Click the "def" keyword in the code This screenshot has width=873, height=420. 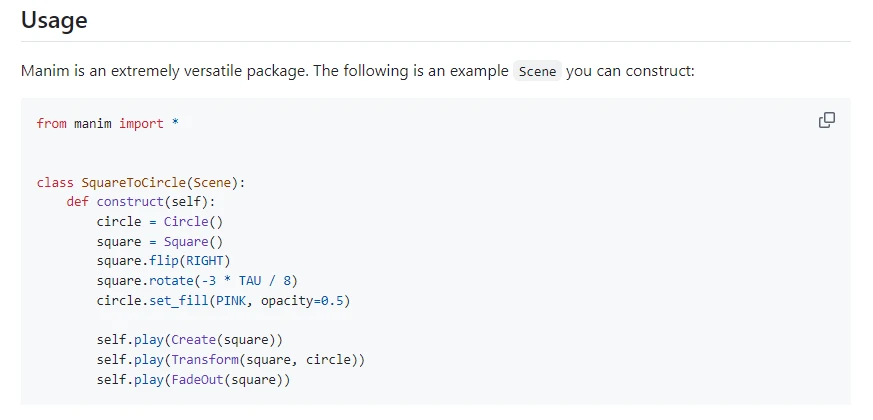point(78,201)
